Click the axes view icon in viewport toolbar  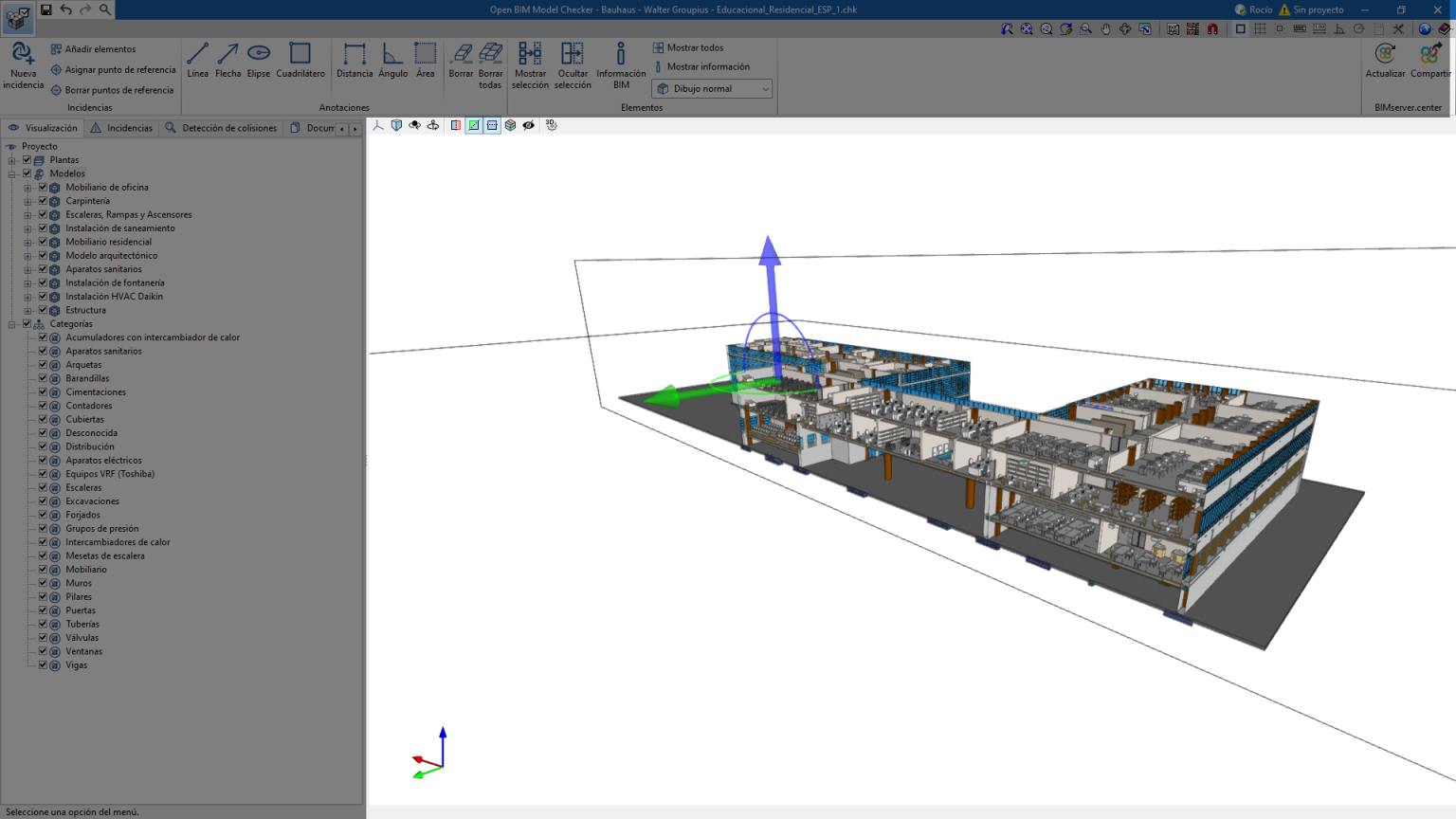(x=378, y=125)
